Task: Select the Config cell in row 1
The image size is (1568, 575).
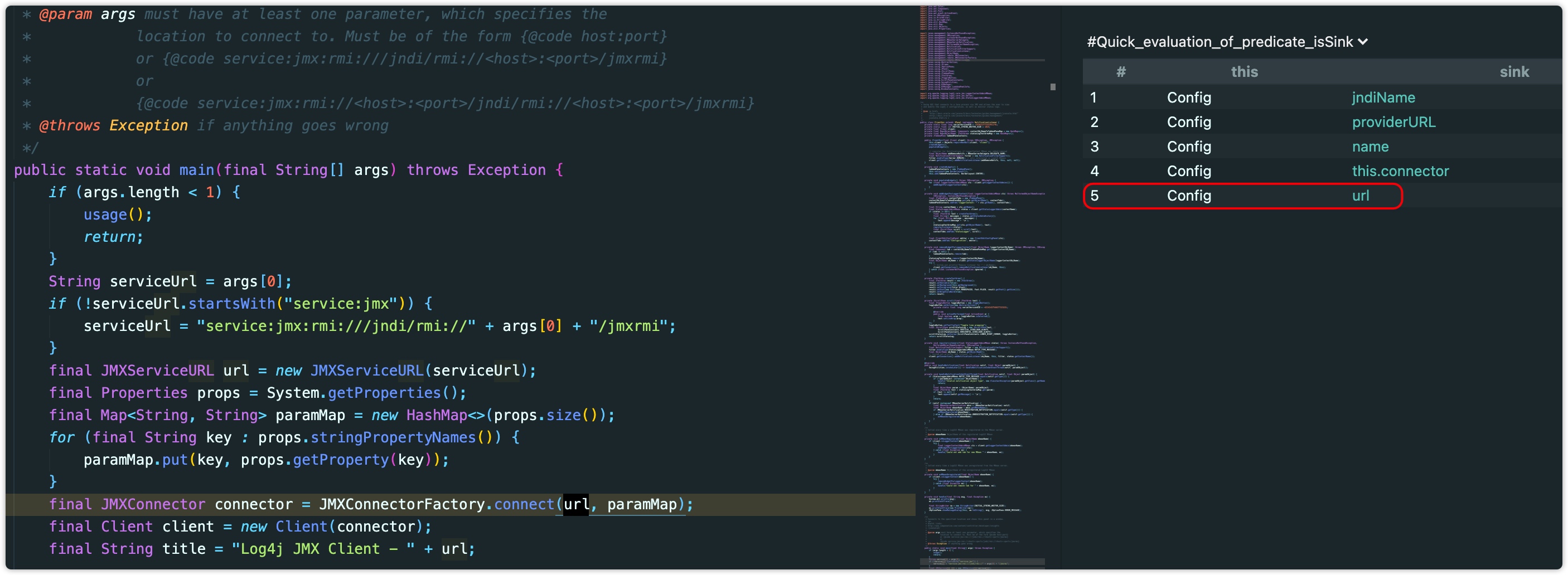Action: [x=1189, y=98]
